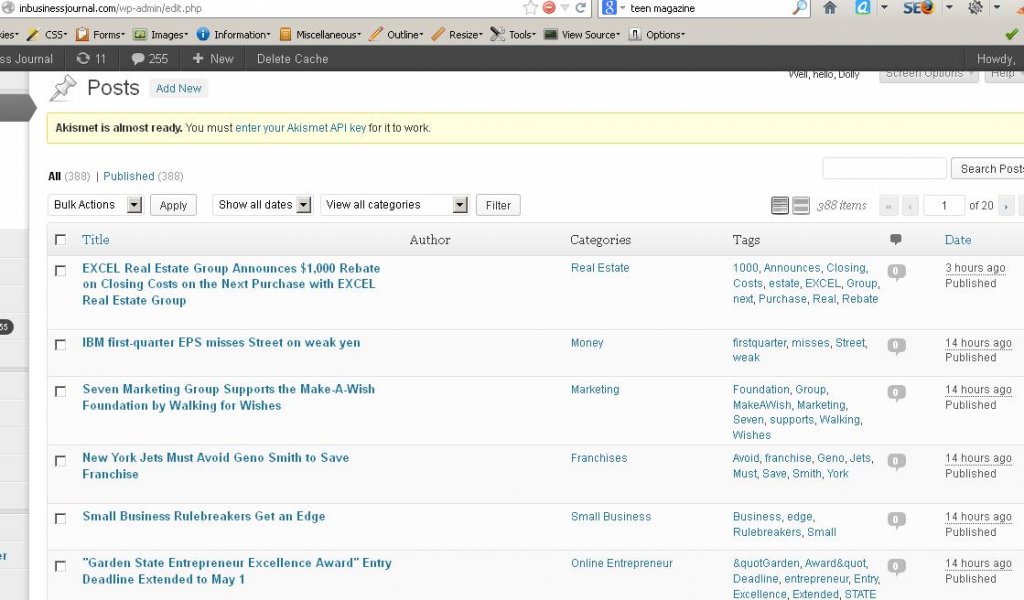Click comment count bubble for New York Jets post

tap(896, 462)
